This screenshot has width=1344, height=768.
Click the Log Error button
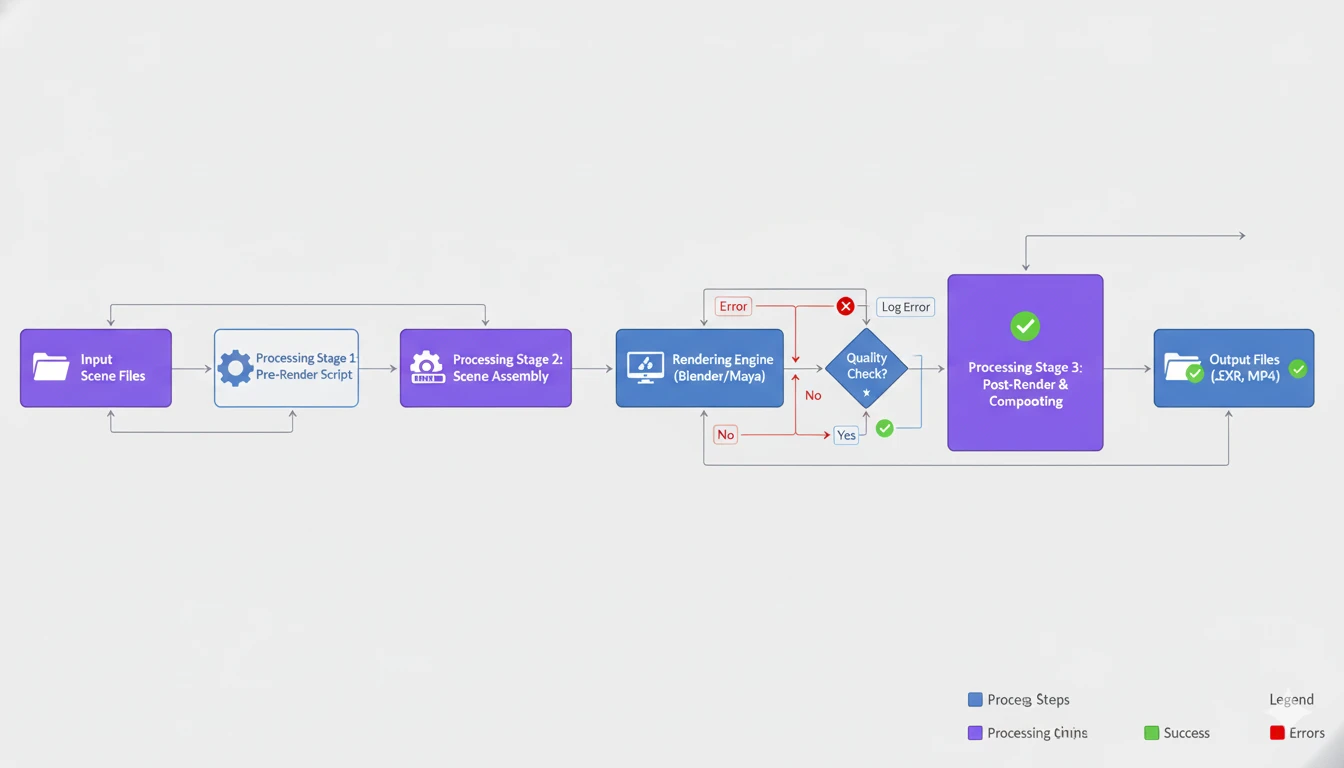point(904,306)
